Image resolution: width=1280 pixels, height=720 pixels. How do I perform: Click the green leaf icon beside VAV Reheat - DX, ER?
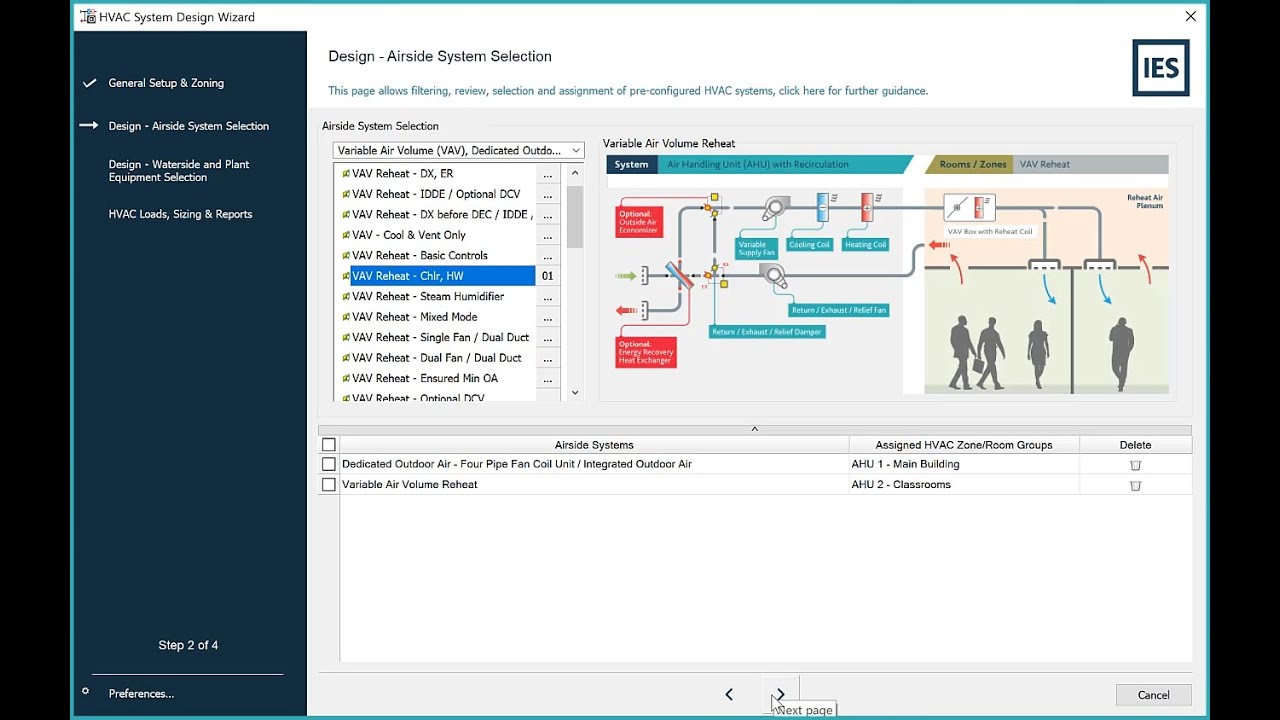(346, 174)
